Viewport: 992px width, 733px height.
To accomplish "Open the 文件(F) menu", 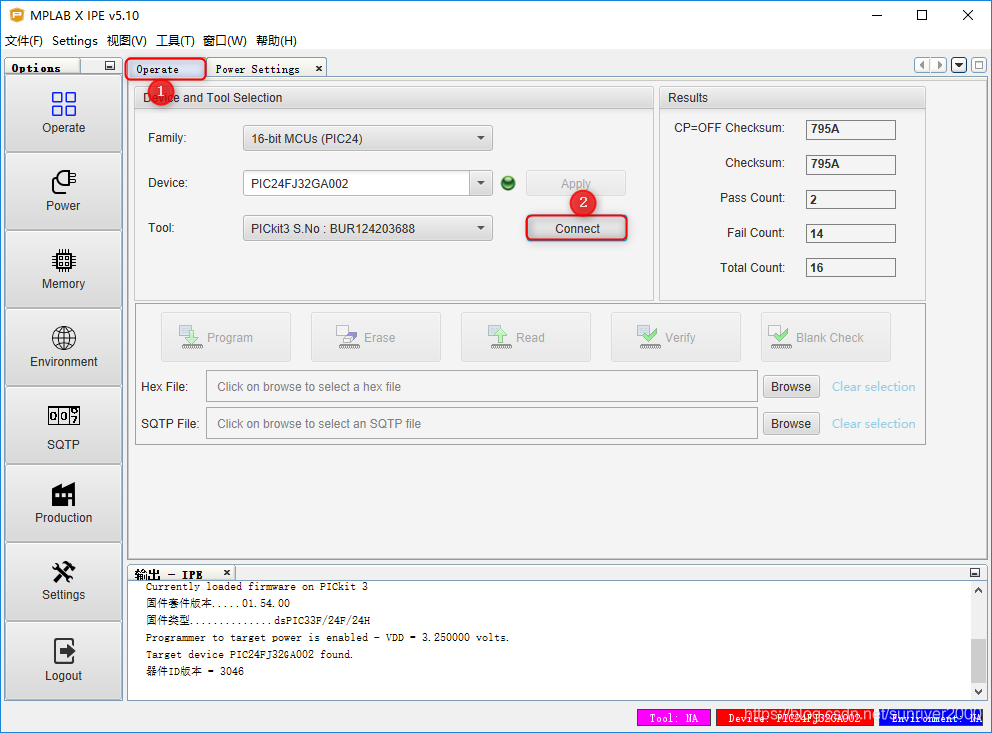I will (x=23, y=40).
